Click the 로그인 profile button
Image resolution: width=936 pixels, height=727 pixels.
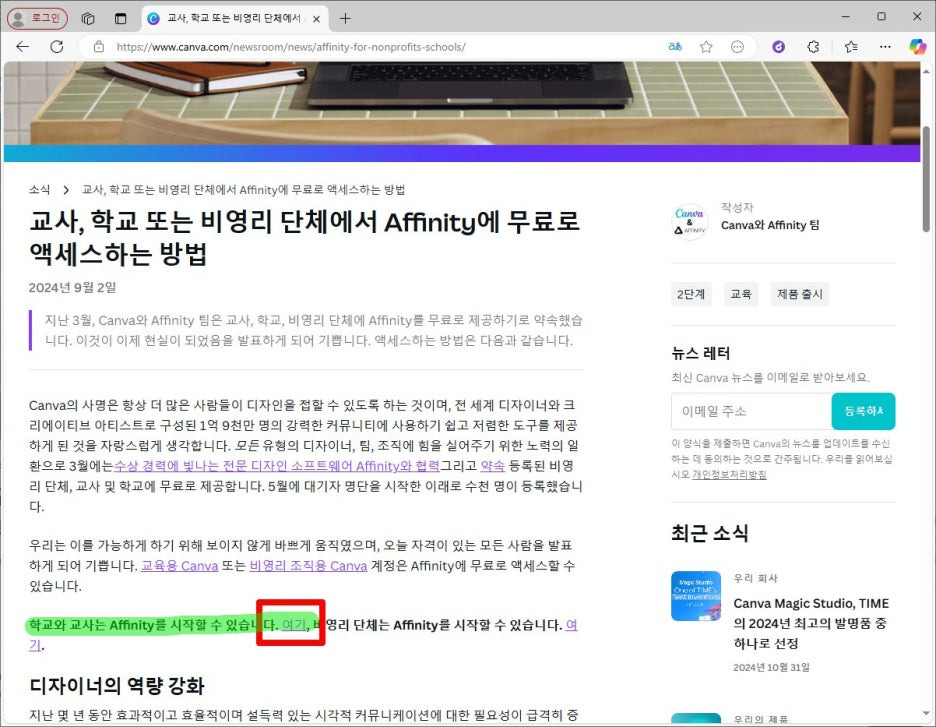[x=37, y=19]
